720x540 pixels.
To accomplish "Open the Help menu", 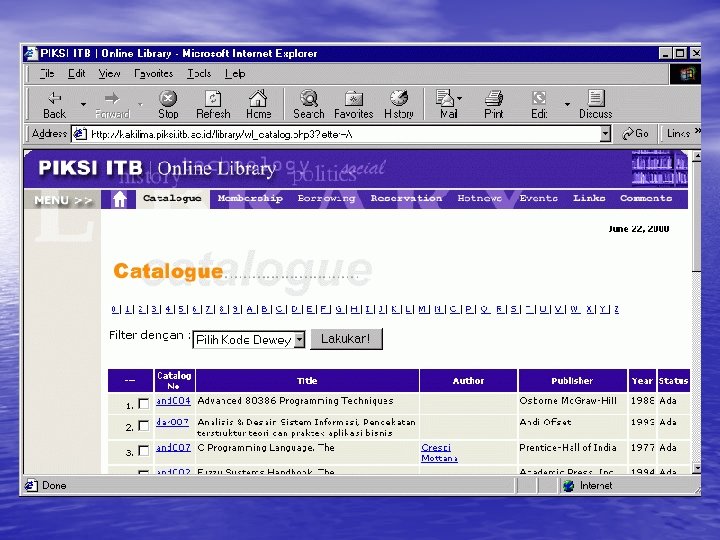I will 235,73.
